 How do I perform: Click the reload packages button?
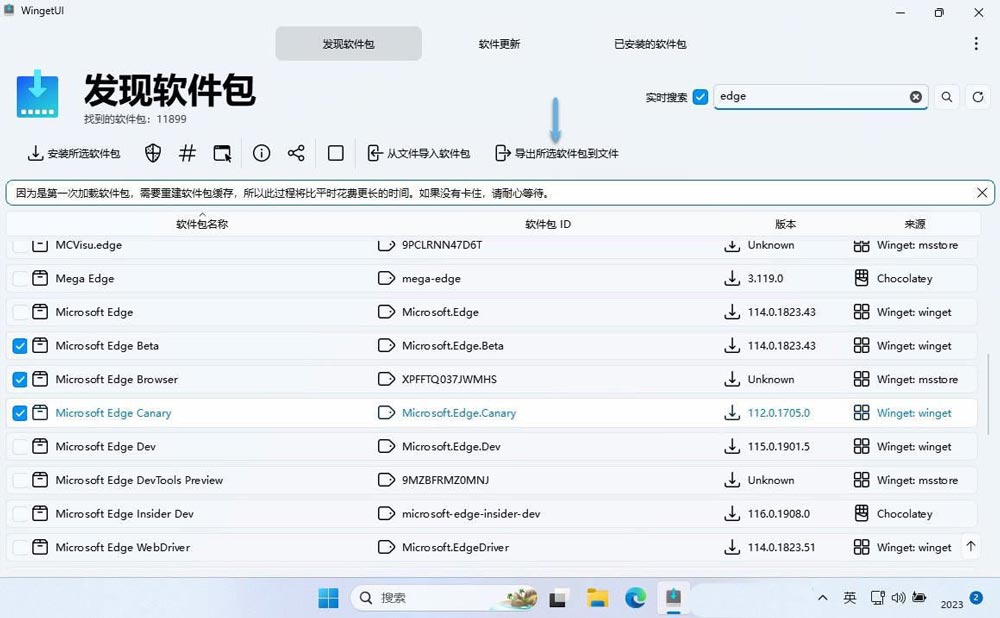978,97
